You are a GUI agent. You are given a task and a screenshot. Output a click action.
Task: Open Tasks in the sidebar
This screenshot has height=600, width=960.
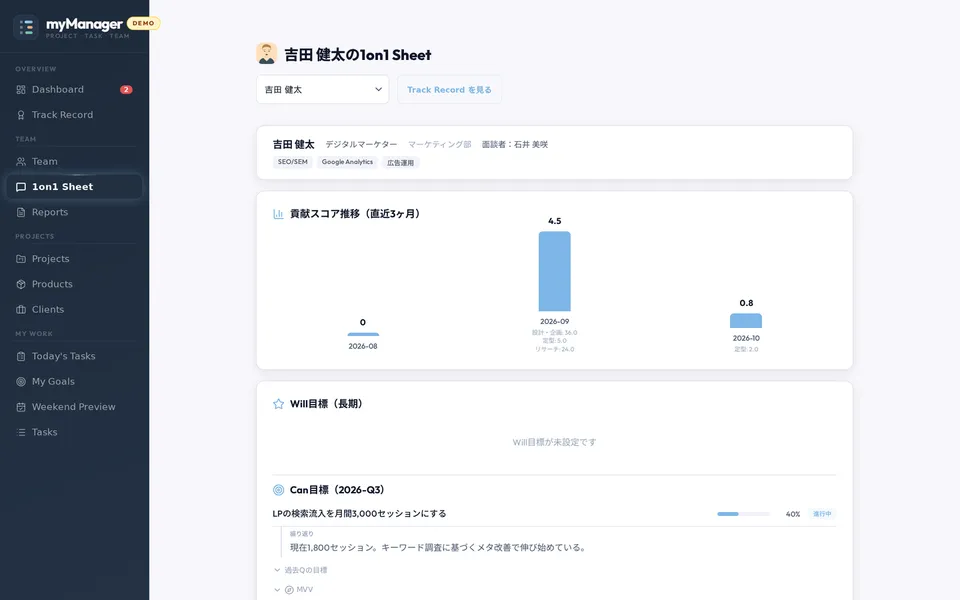[x=74, y=432]
